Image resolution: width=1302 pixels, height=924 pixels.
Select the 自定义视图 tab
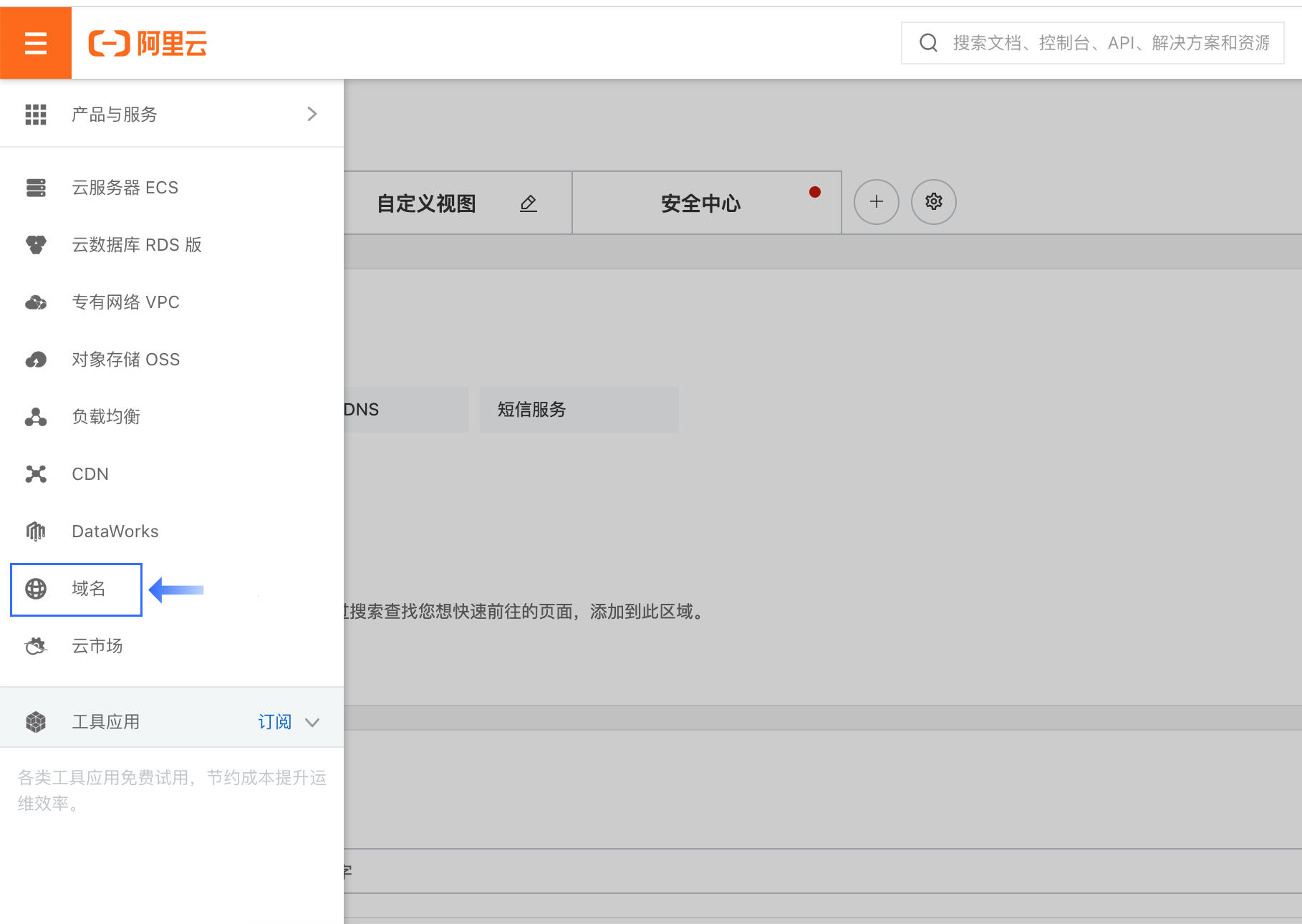coord(426,203)
